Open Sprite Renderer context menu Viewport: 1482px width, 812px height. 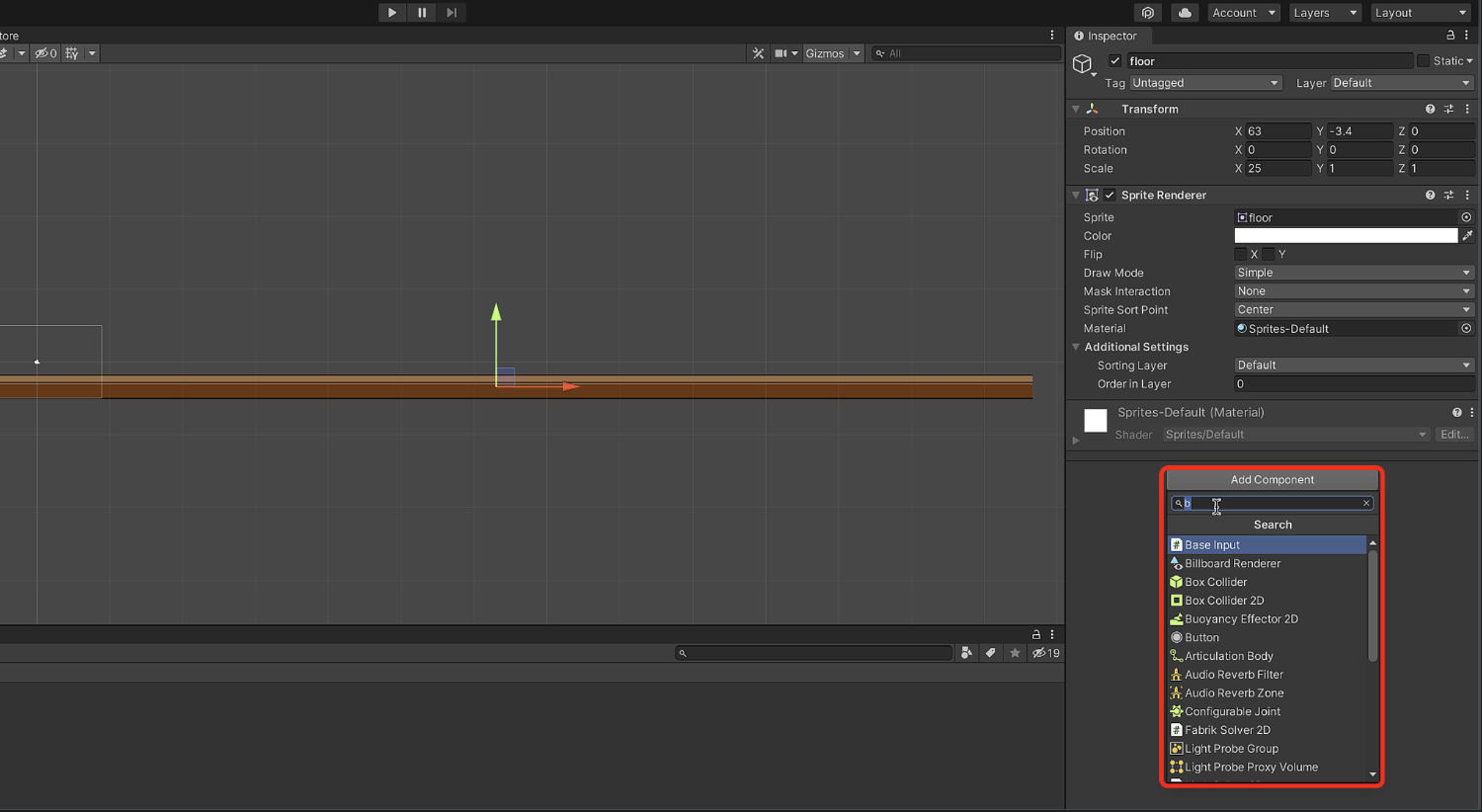click(1467, 196)
